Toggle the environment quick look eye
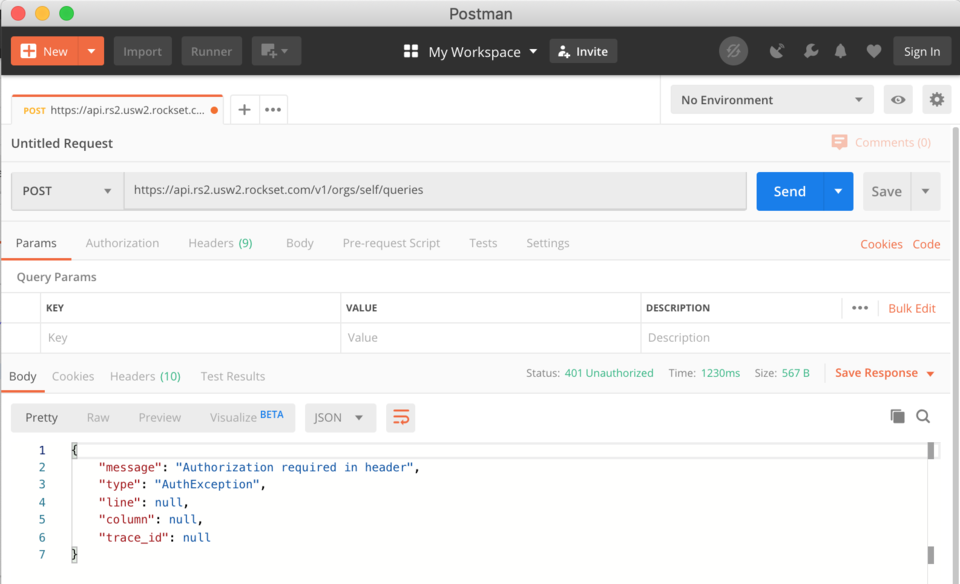This screenshot has height=584, width=960. [x=898, y=100]
